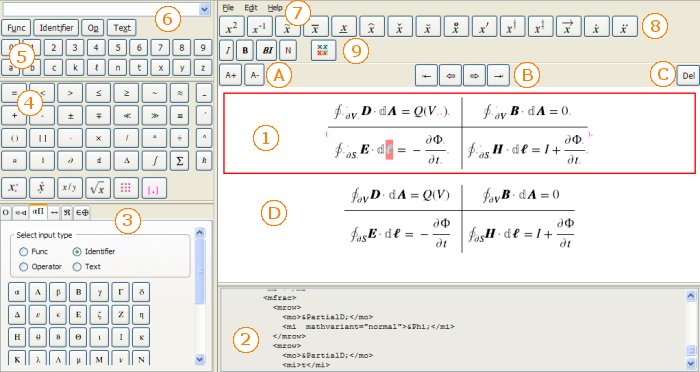Move cursor to start with bar-arrow left

tap(426, 76)
